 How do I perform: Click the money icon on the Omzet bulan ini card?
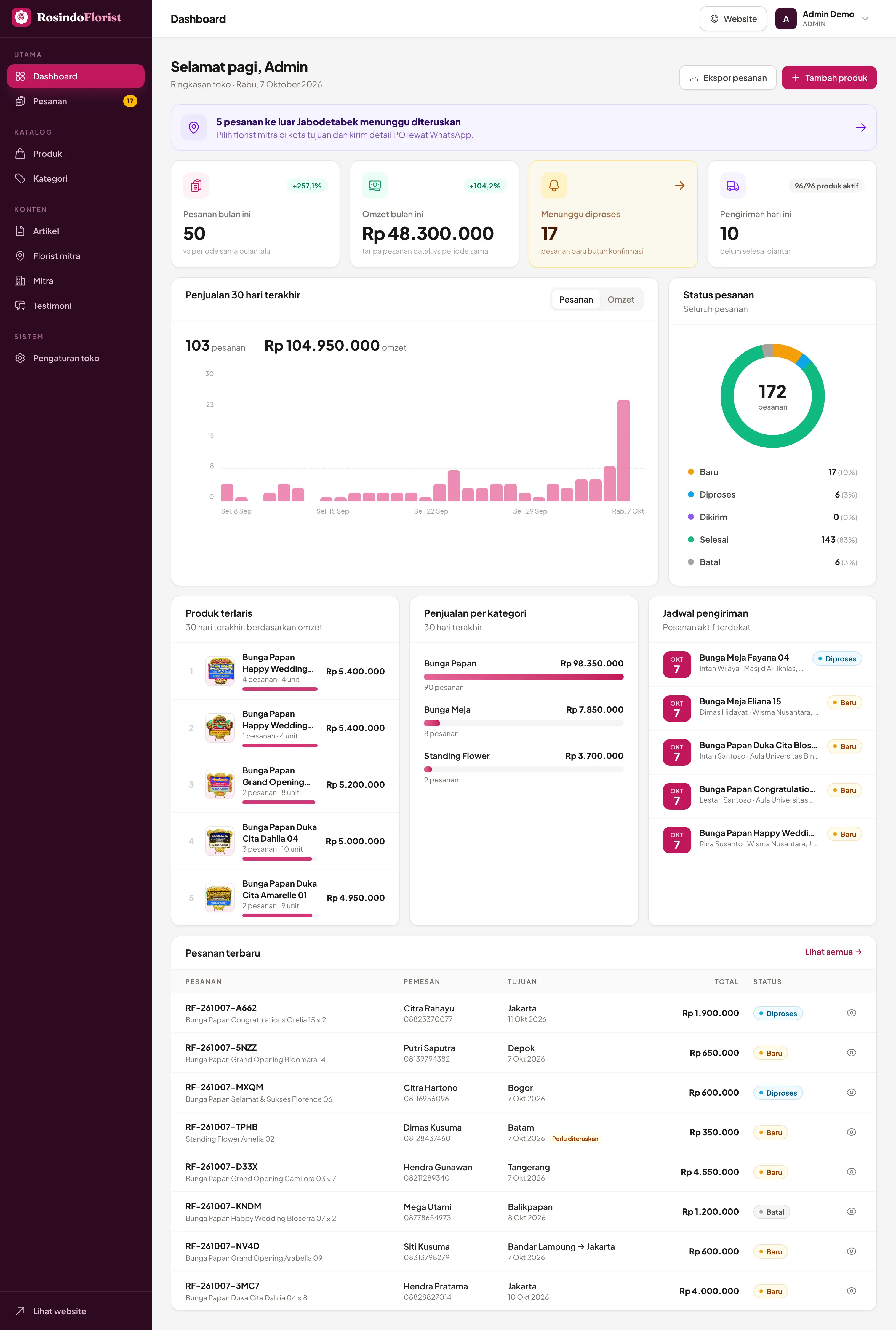[x=375, y=186]
